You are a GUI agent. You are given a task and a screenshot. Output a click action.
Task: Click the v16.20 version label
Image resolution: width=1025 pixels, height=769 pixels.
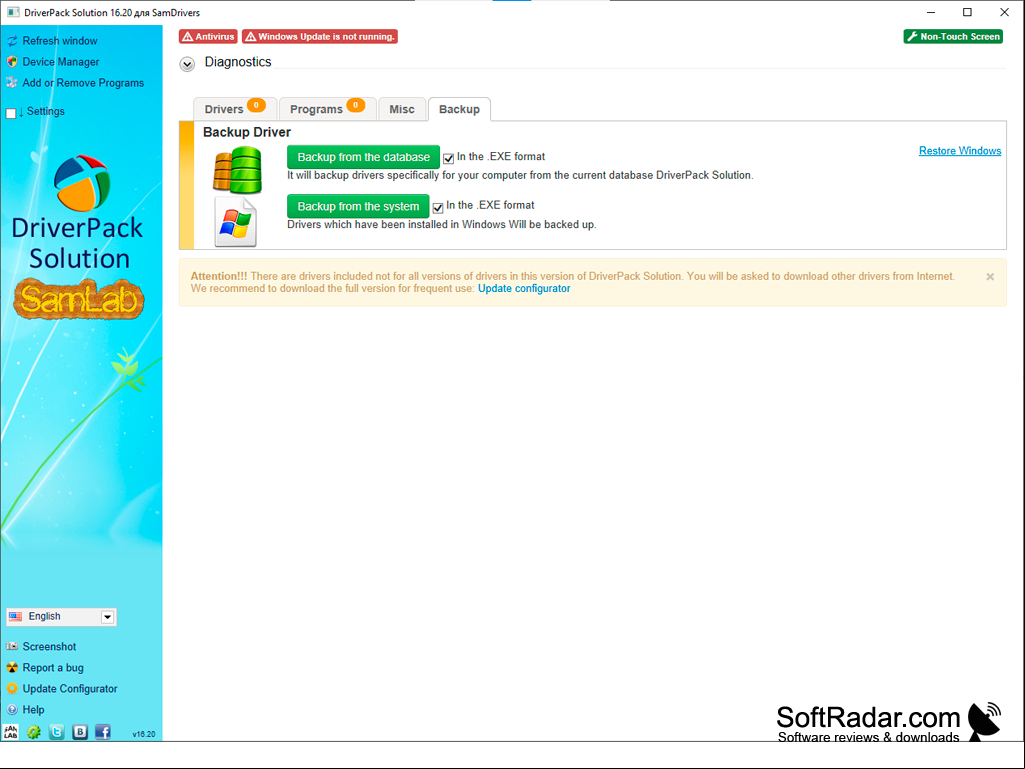(x=144, y=734)
